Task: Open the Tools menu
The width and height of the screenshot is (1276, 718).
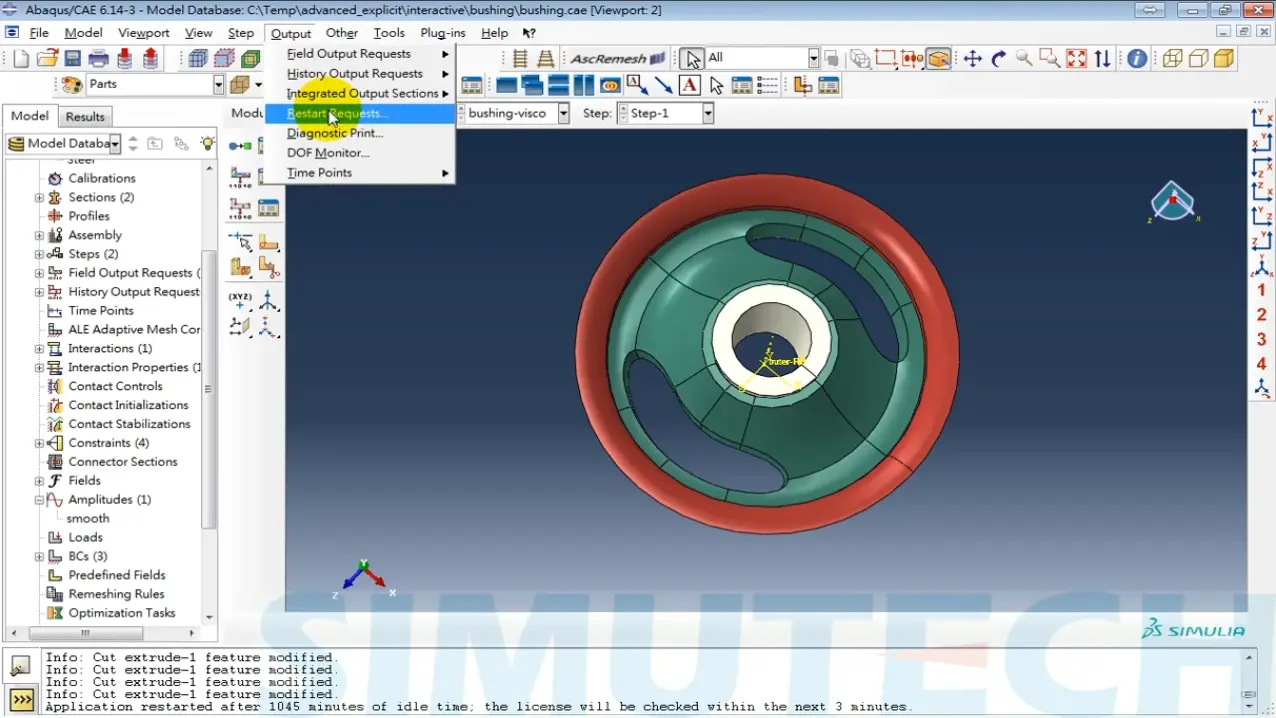Action: (x=389, y=33)
